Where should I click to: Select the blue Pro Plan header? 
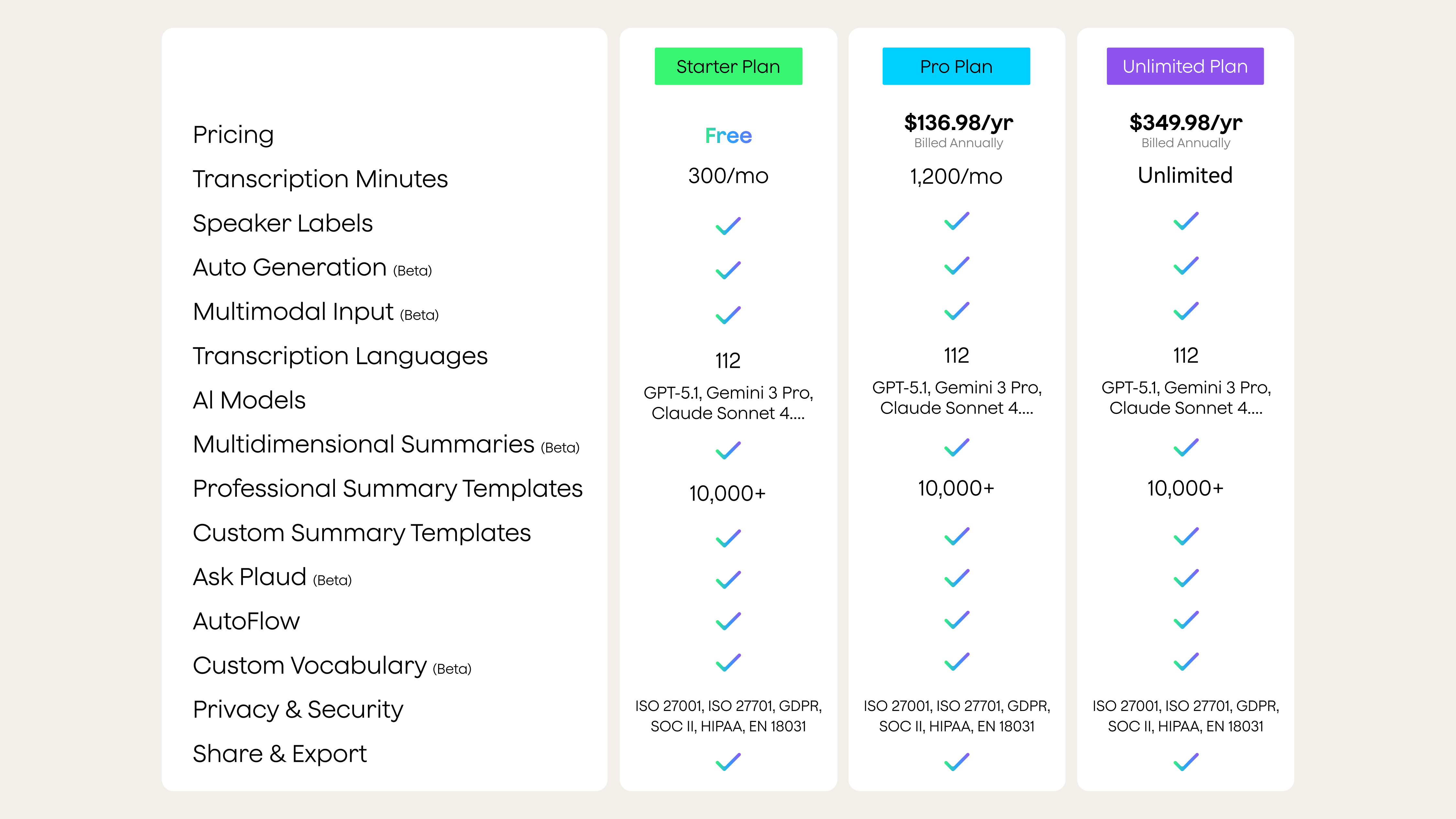pyautogui.click(x=956, y=66)
